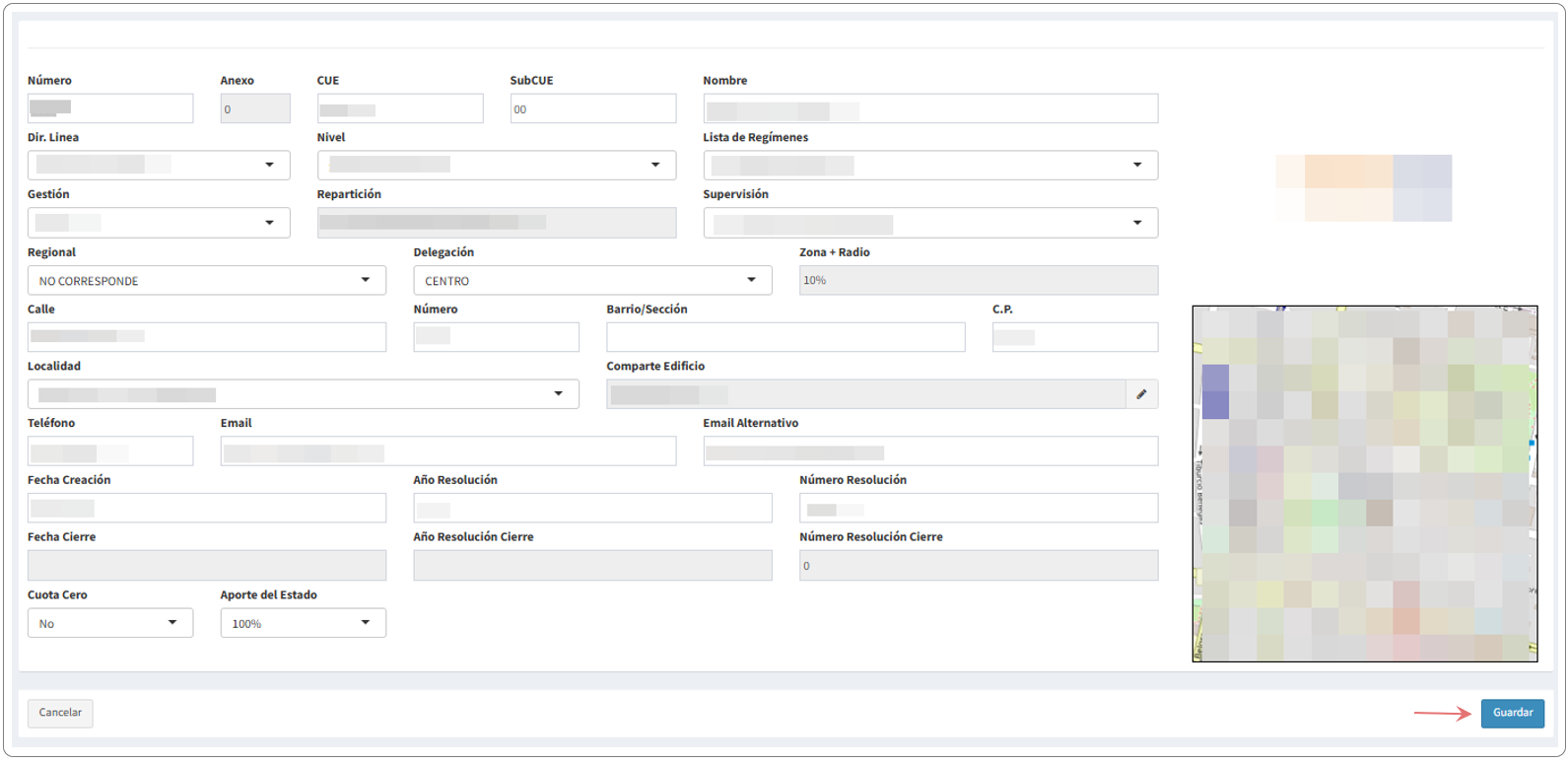
Task: Select the SubCUE input field
Action: [592, 108]
